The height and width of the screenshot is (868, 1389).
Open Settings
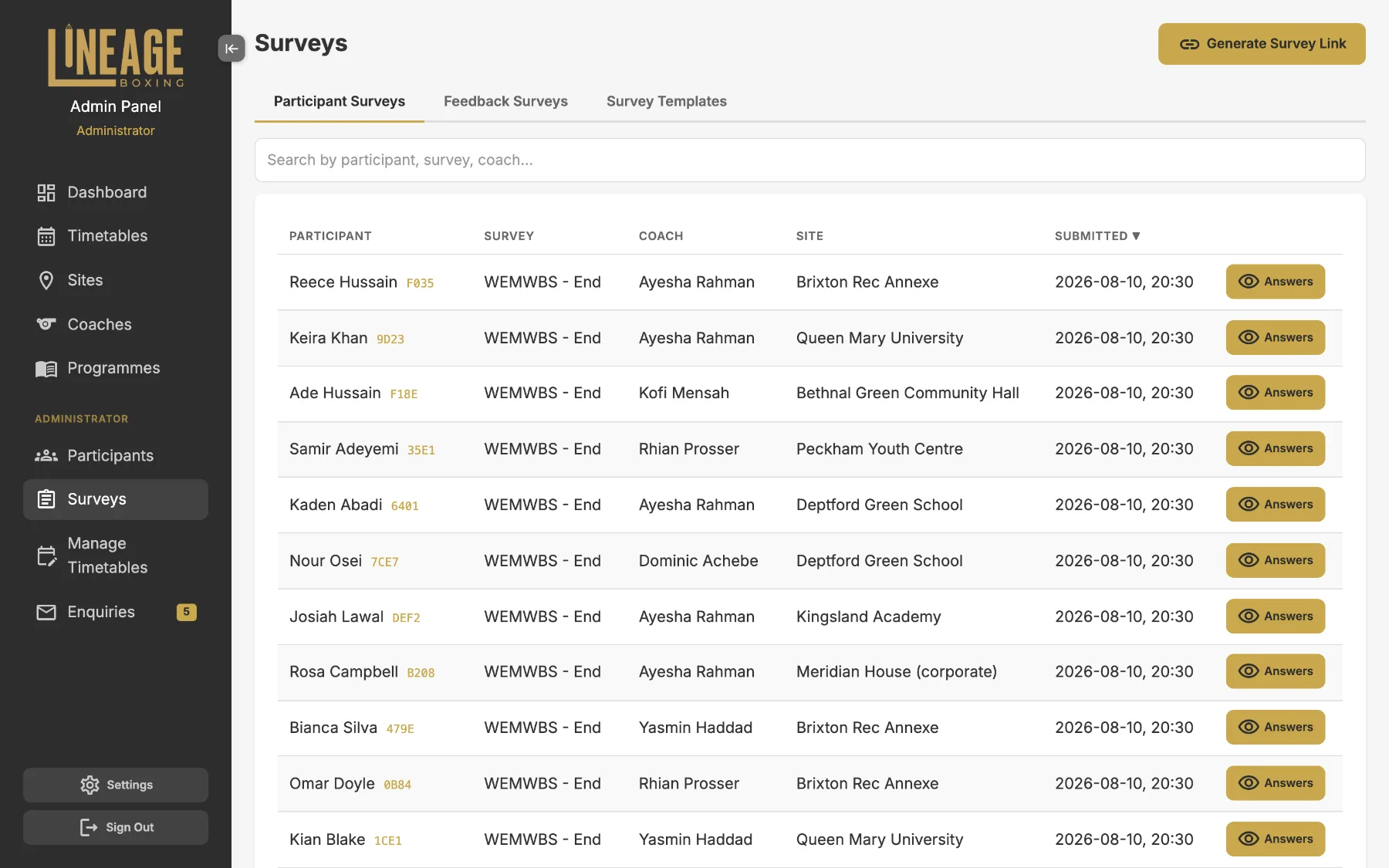click(x=116, y=785)
